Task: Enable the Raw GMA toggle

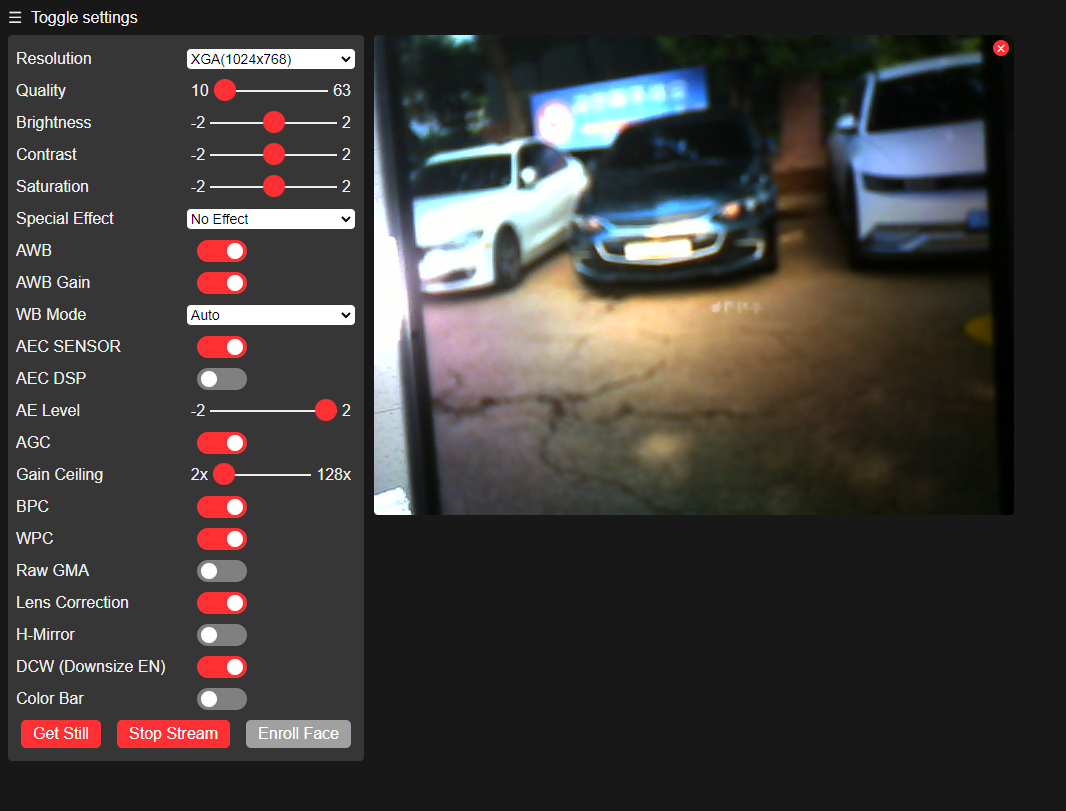Action: pos(222,570)
